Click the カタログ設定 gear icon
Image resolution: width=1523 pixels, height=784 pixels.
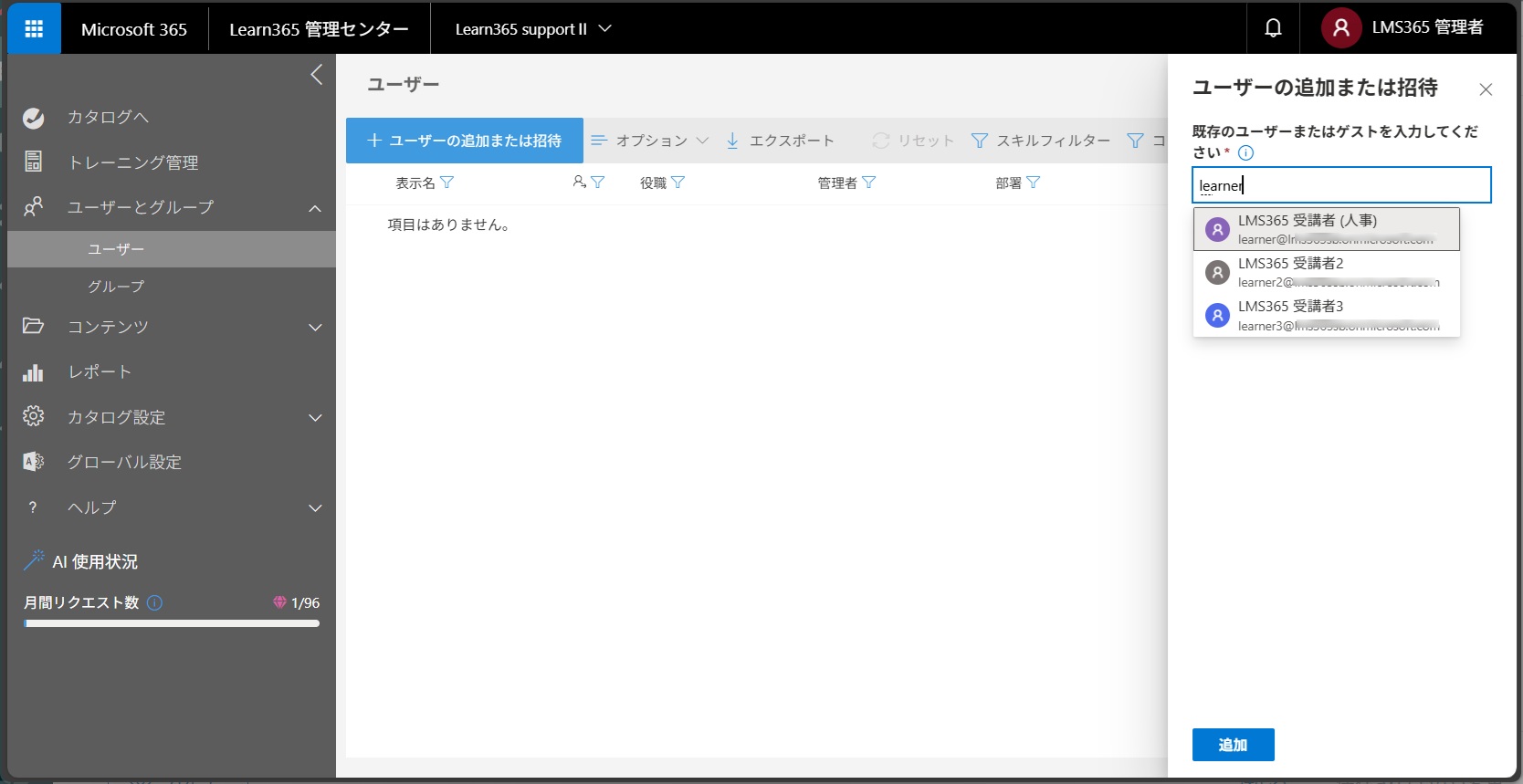(34, 416)
